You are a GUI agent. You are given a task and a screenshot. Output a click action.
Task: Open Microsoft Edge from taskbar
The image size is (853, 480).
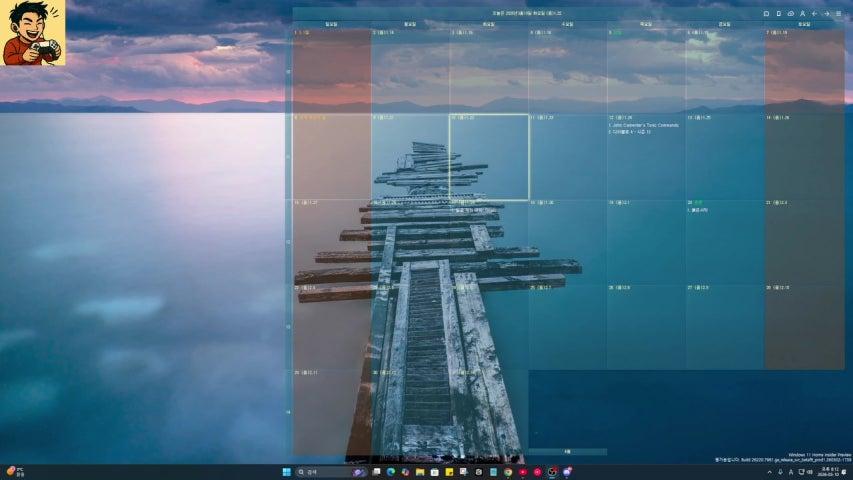click(391, 472)
